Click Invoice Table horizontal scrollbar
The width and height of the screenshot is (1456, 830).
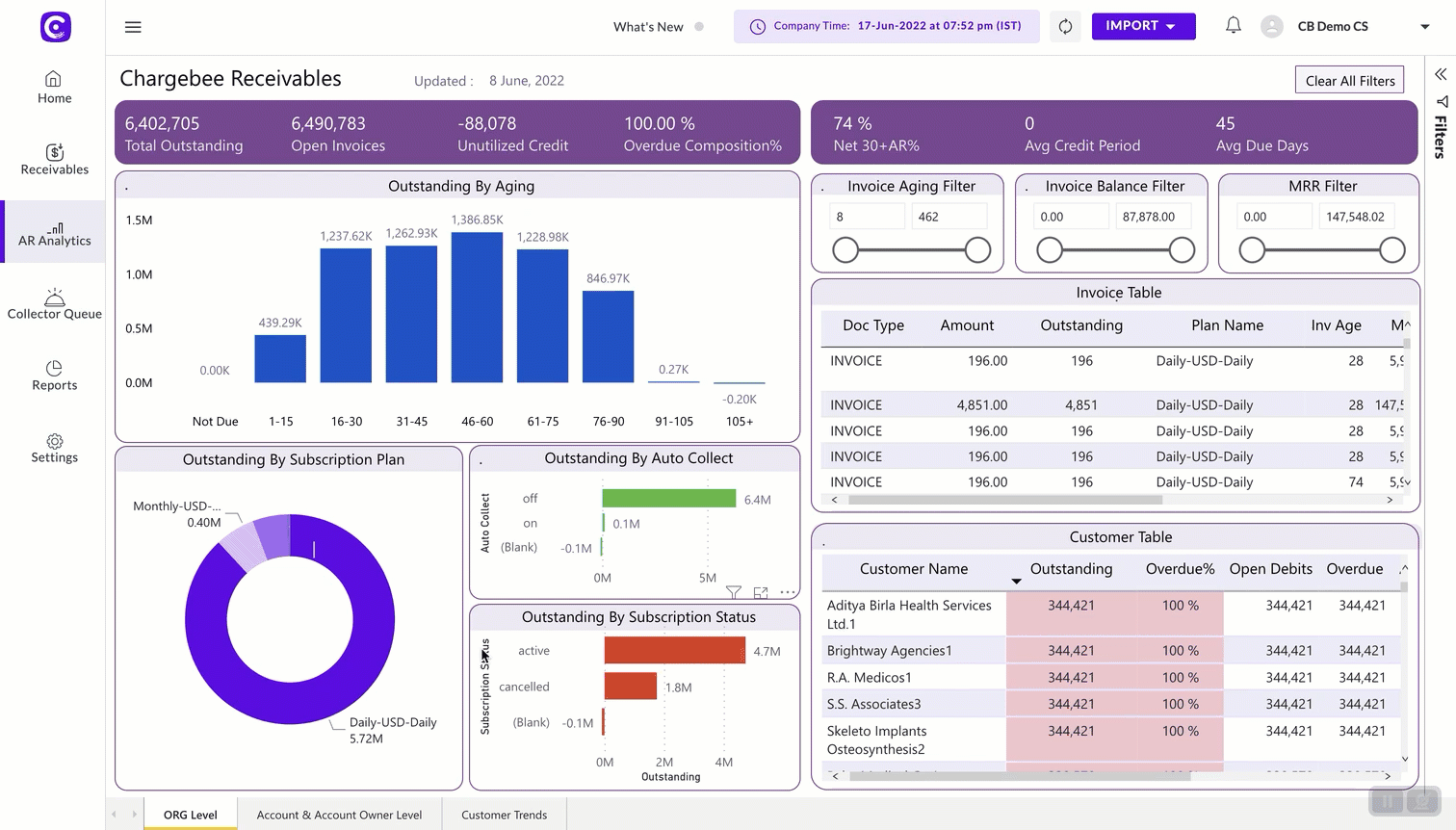click(1005, 500)
